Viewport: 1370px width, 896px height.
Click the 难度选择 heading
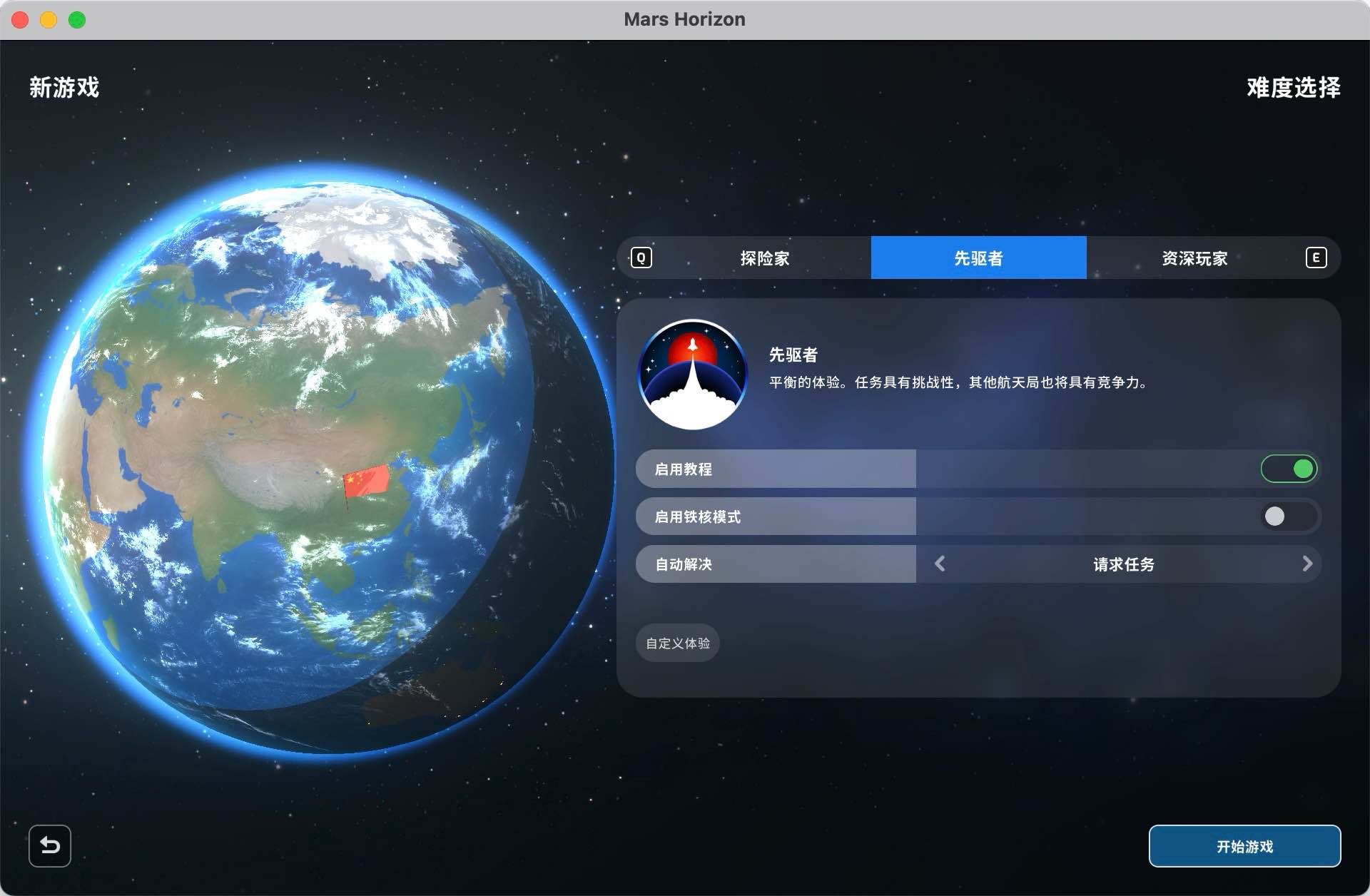(x=1293, y=87)
